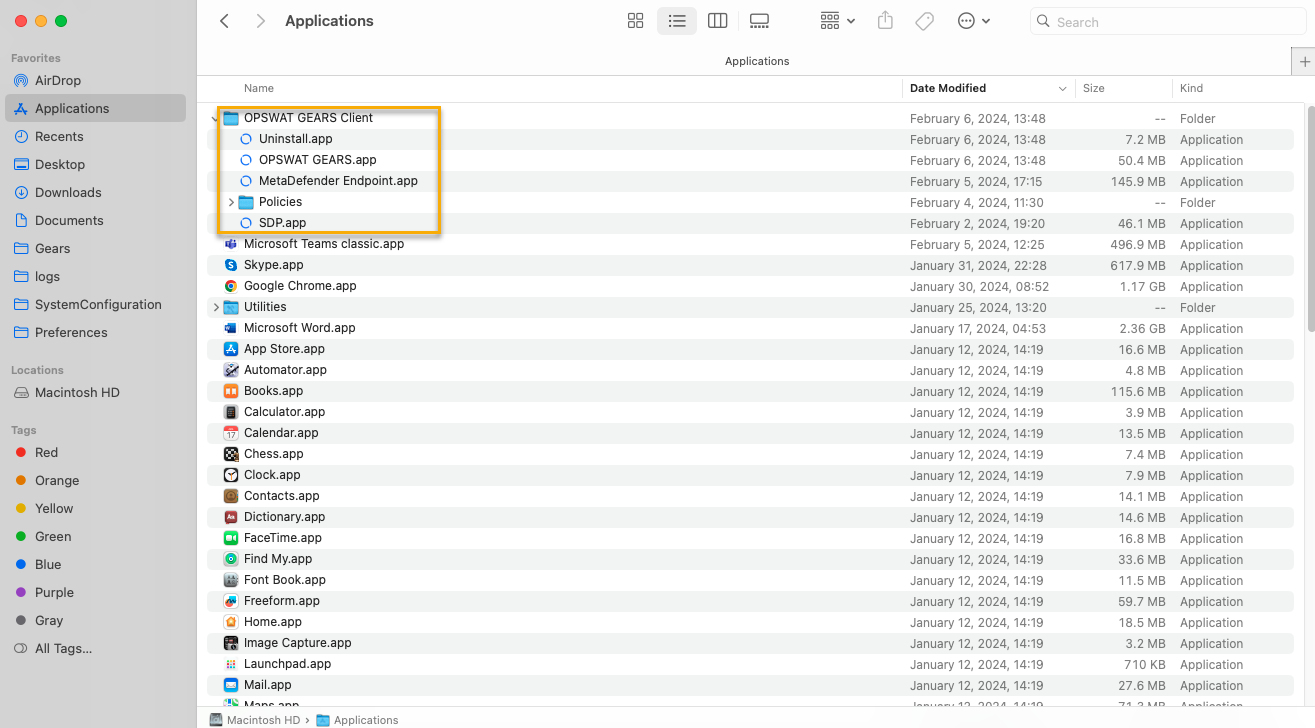This screenshot has height=728, width=1315.
Task: Open Downloads in the sidebar
Action: point(95,192)
